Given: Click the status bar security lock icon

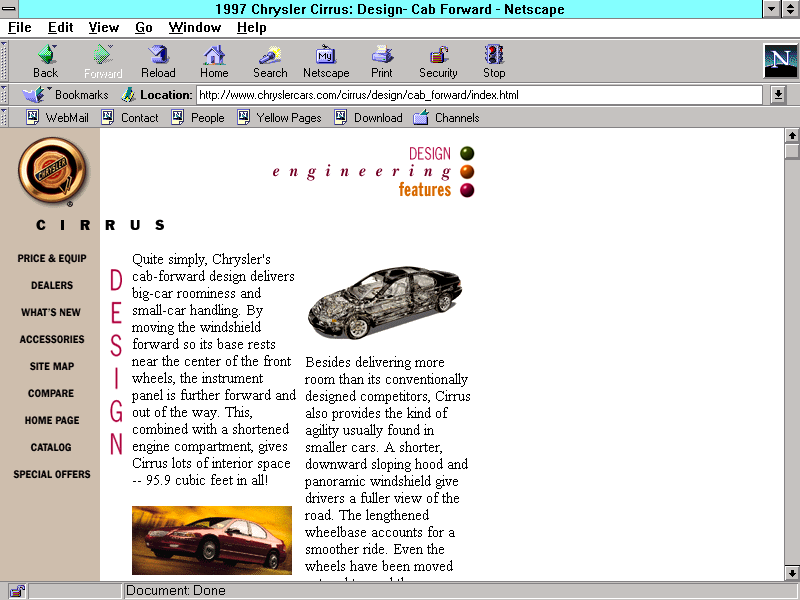Looking at the screenshot, I should click(x=17, y=591).
